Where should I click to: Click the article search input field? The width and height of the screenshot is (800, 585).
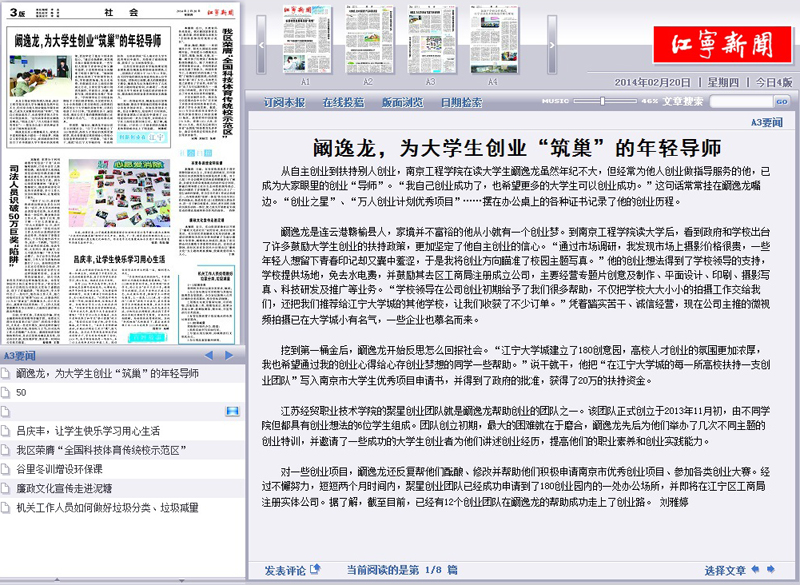740,101
